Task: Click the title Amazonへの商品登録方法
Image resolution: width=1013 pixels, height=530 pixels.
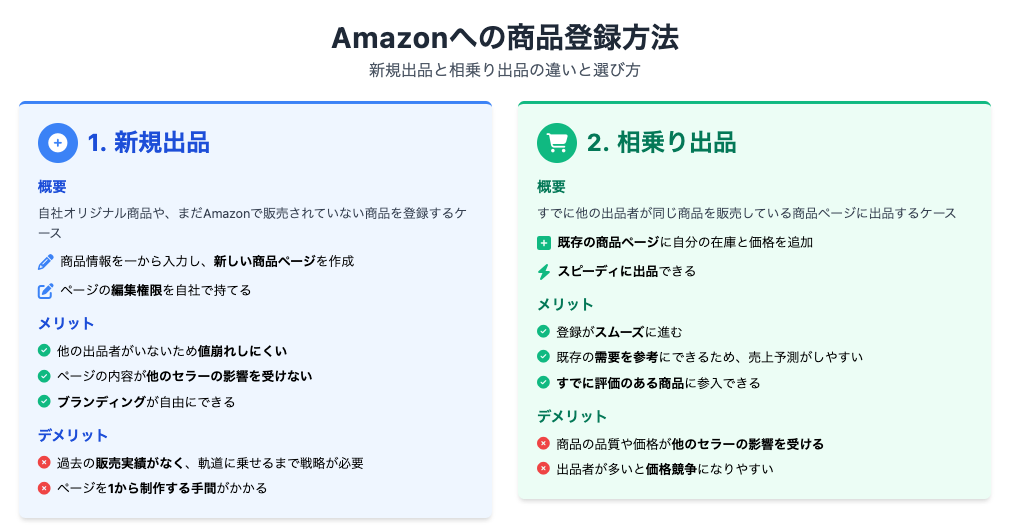Action: tap(505, 37)
